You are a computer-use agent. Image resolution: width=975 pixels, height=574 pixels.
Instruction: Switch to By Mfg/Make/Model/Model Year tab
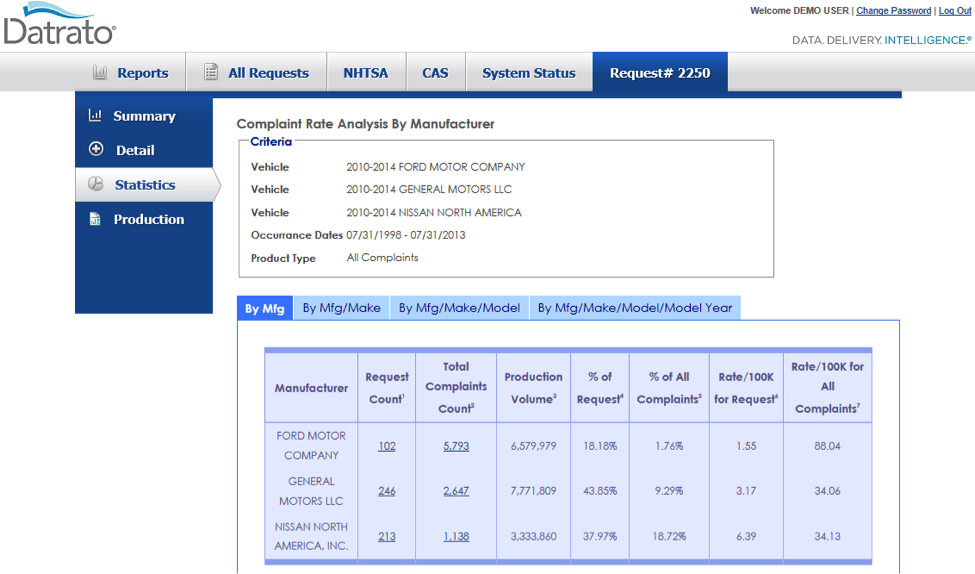tap(635, 308)
